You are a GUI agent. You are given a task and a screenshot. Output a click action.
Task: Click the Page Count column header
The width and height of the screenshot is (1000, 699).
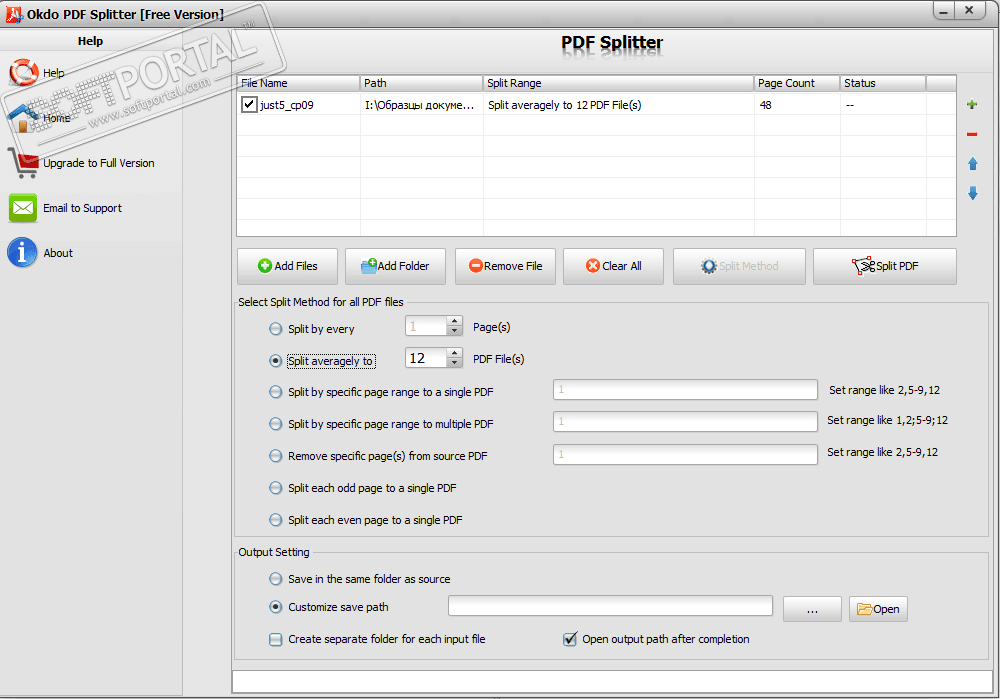pos(797,83)
